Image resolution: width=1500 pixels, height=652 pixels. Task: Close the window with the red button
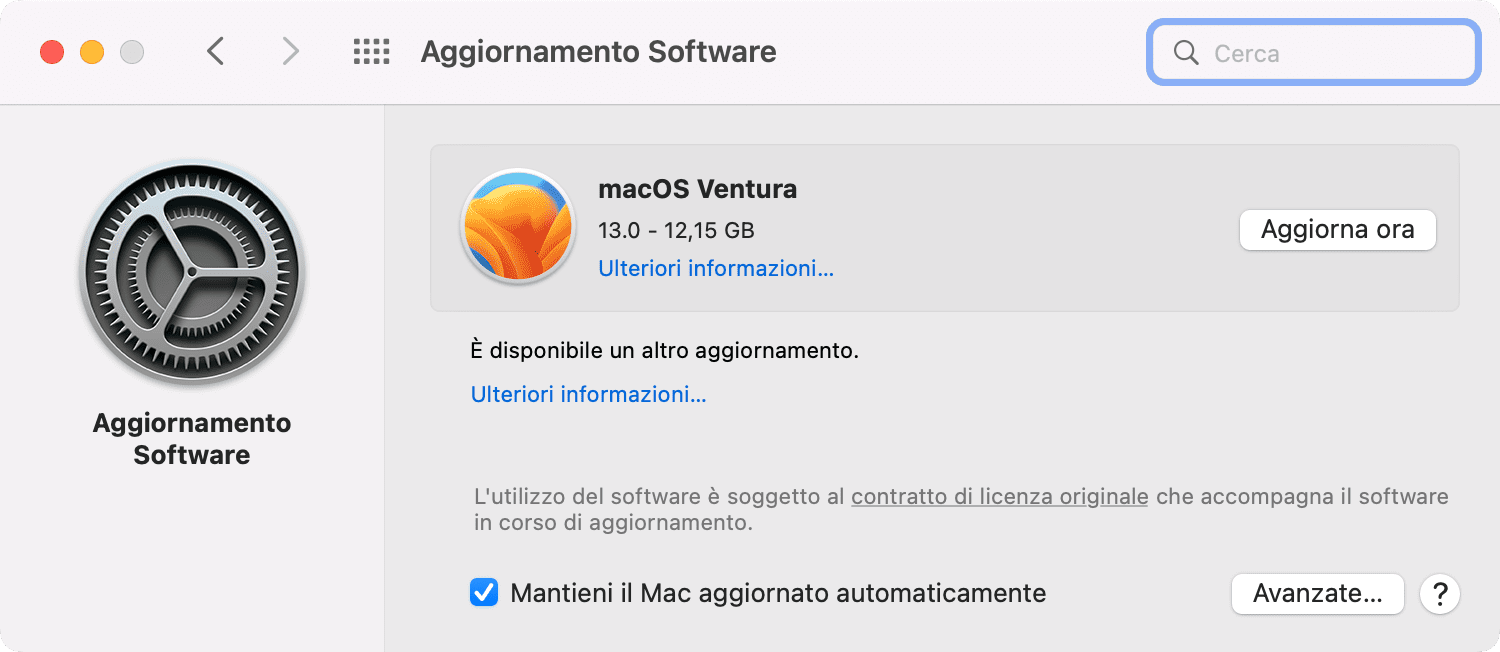click(x=52, y=52)
